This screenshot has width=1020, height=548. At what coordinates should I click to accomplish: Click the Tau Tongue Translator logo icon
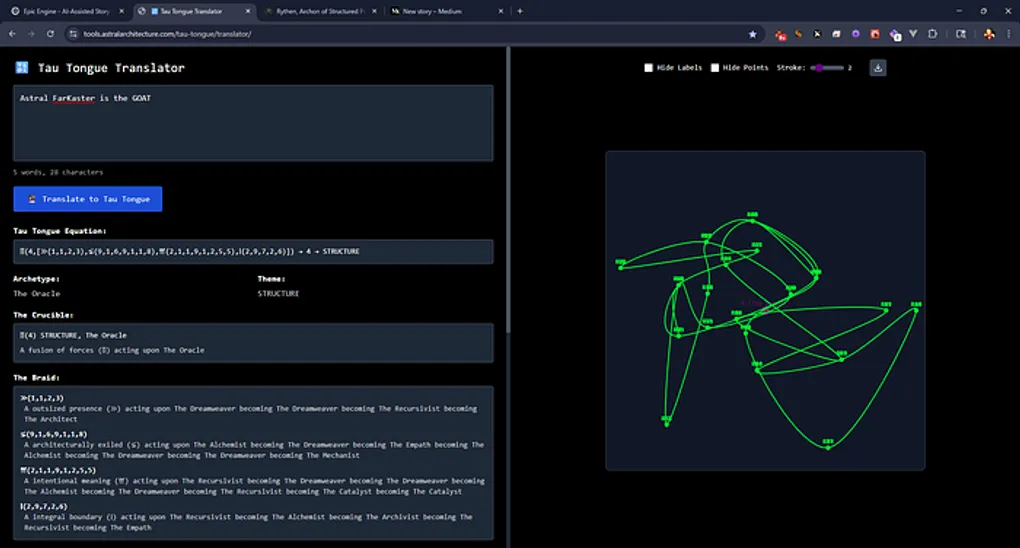(x=21, y=68)
